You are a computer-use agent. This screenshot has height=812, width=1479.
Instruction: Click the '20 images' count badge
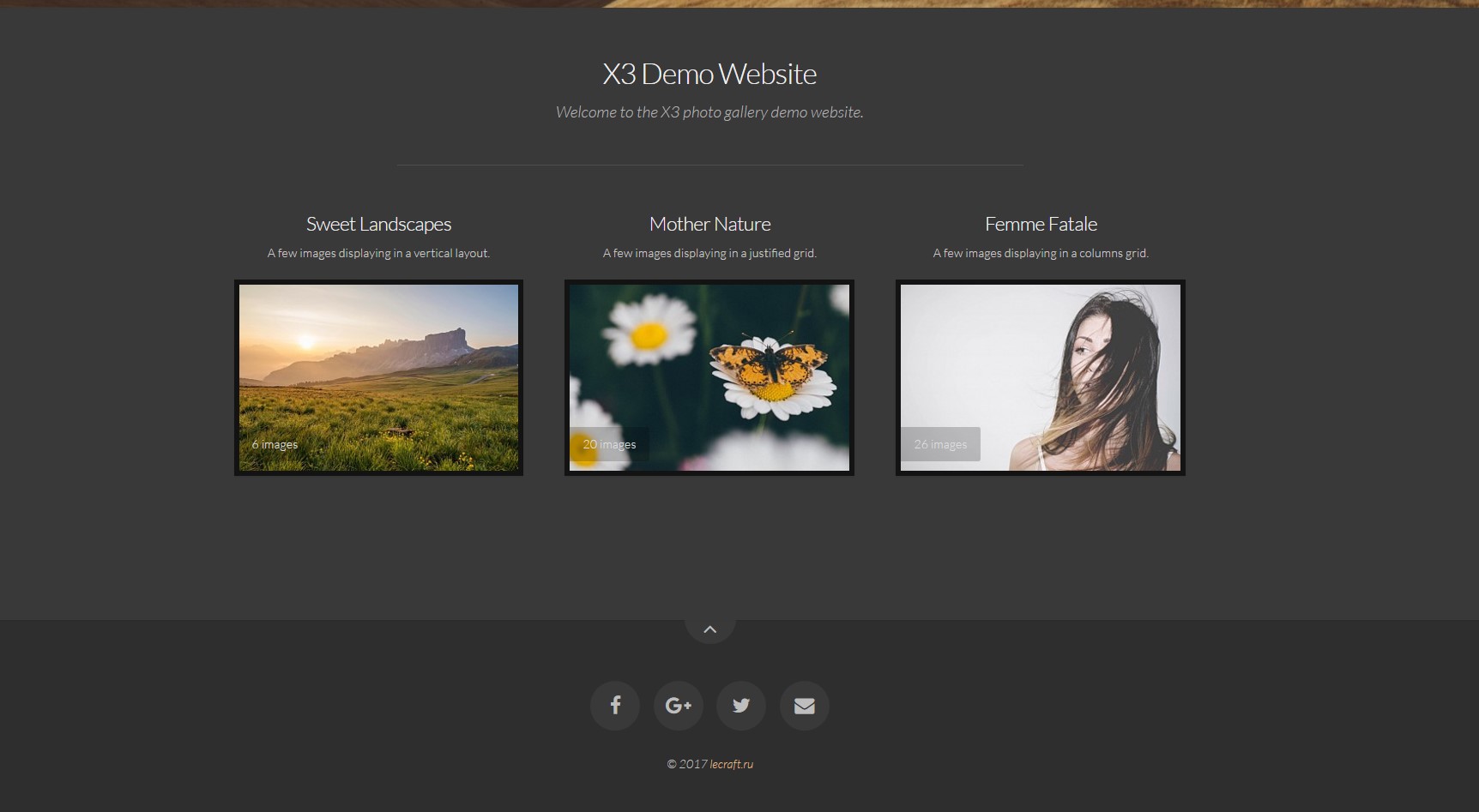[609, 444]
